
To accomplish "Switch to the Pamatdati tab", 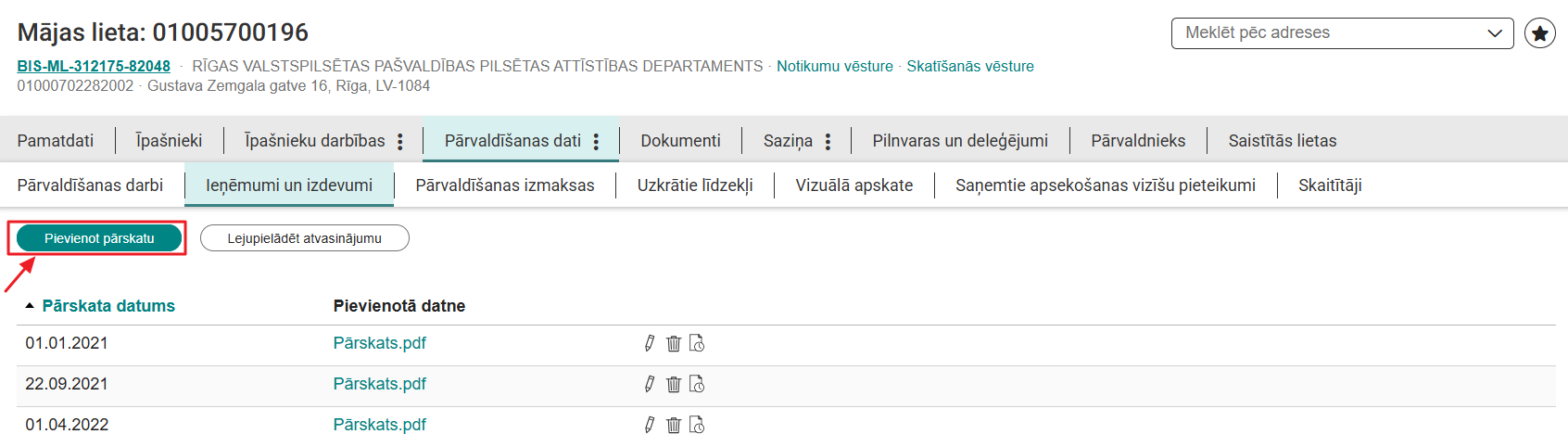I will pyautogui.click(x=56, y=141).
